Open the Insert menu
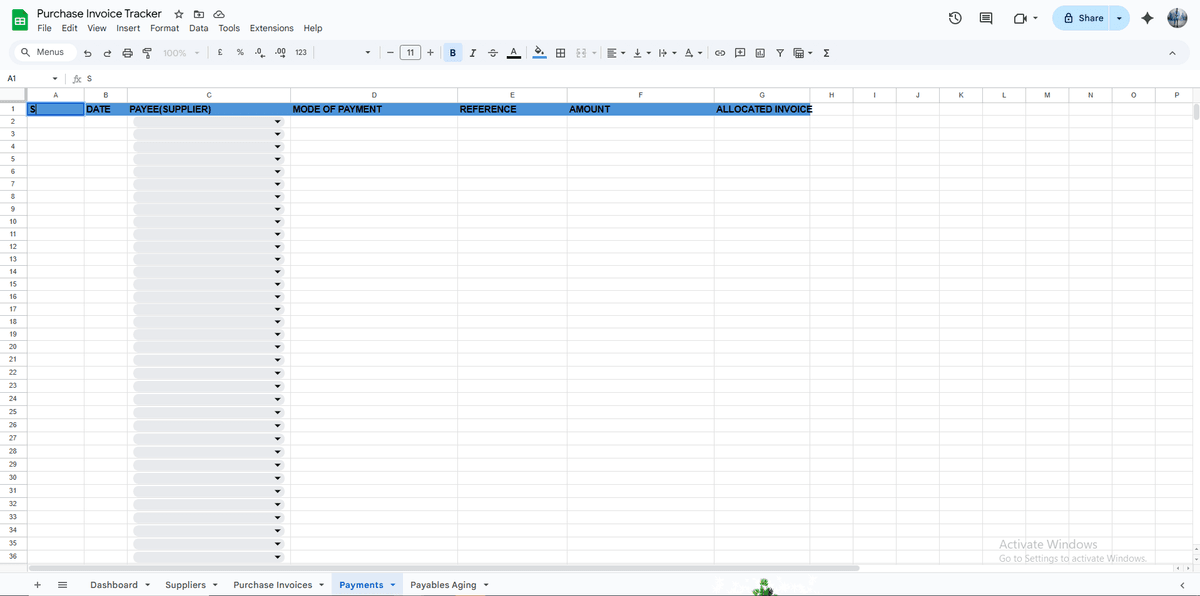 click(128, 28)
